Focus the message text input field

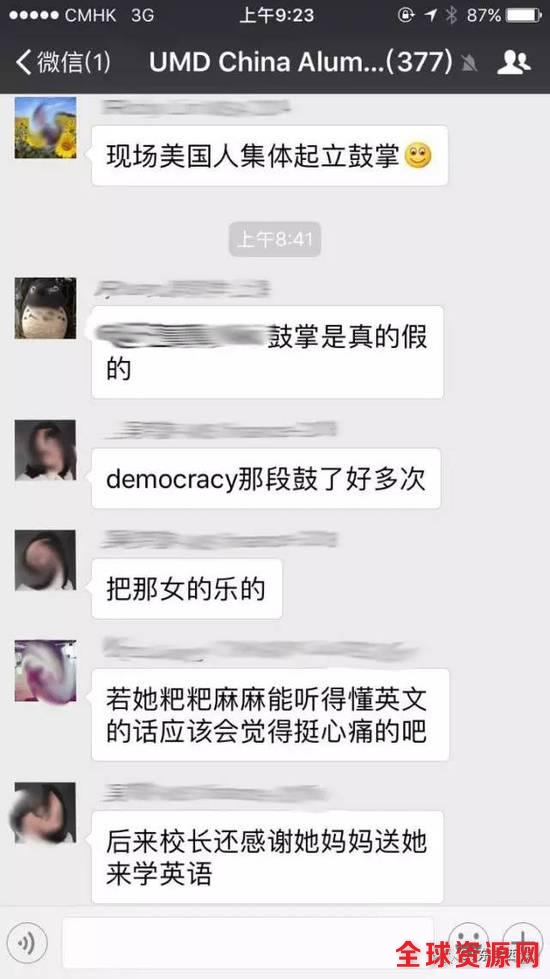[x=248, y=943]
